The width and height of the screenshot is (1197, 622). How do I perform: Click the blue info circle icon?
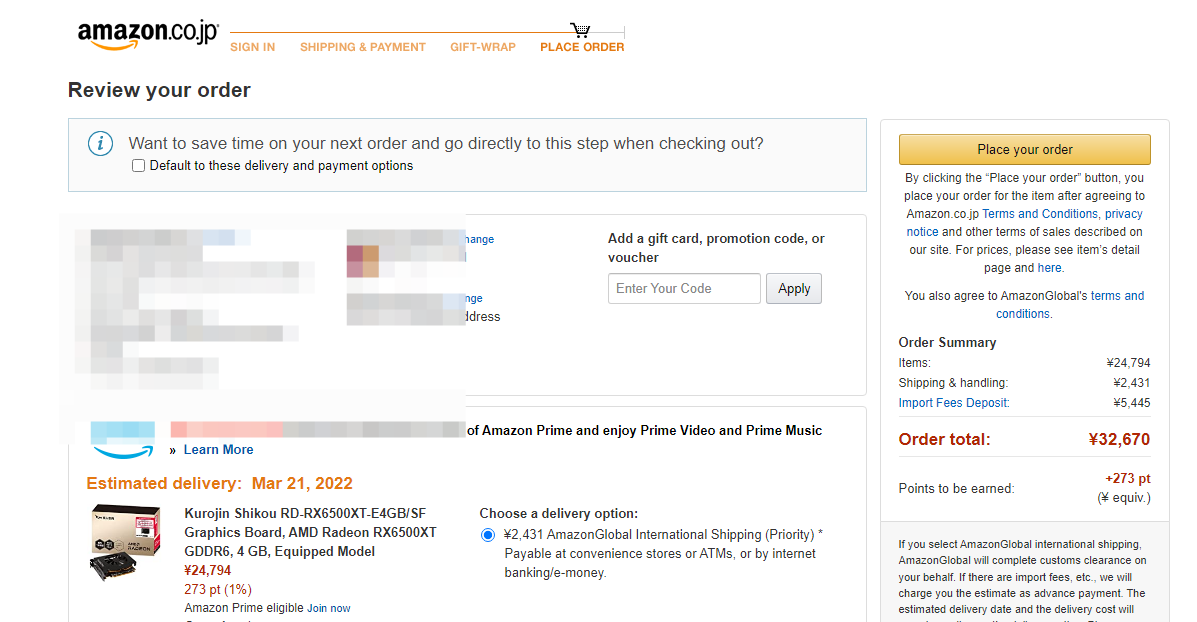[x=100, y=144]
